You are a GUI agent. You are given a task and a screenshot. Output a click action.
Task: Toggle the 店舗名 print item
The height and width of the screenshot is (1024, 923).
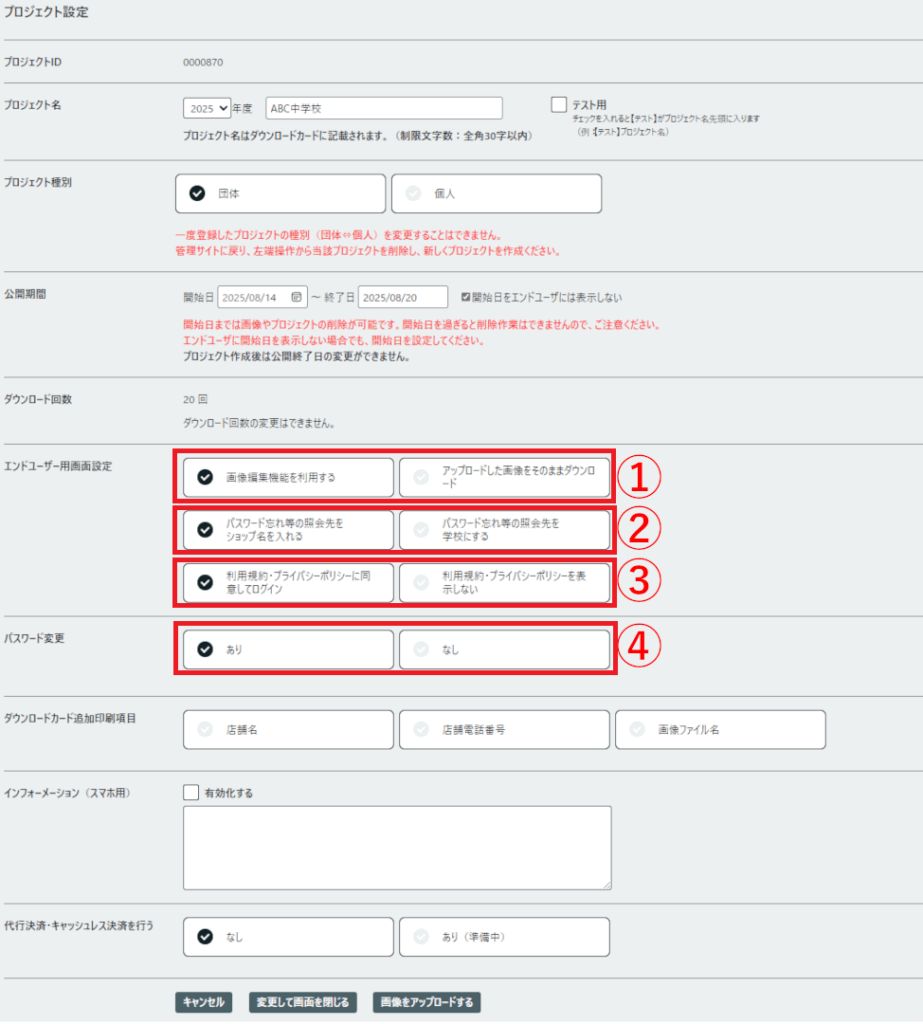point(289,730)
